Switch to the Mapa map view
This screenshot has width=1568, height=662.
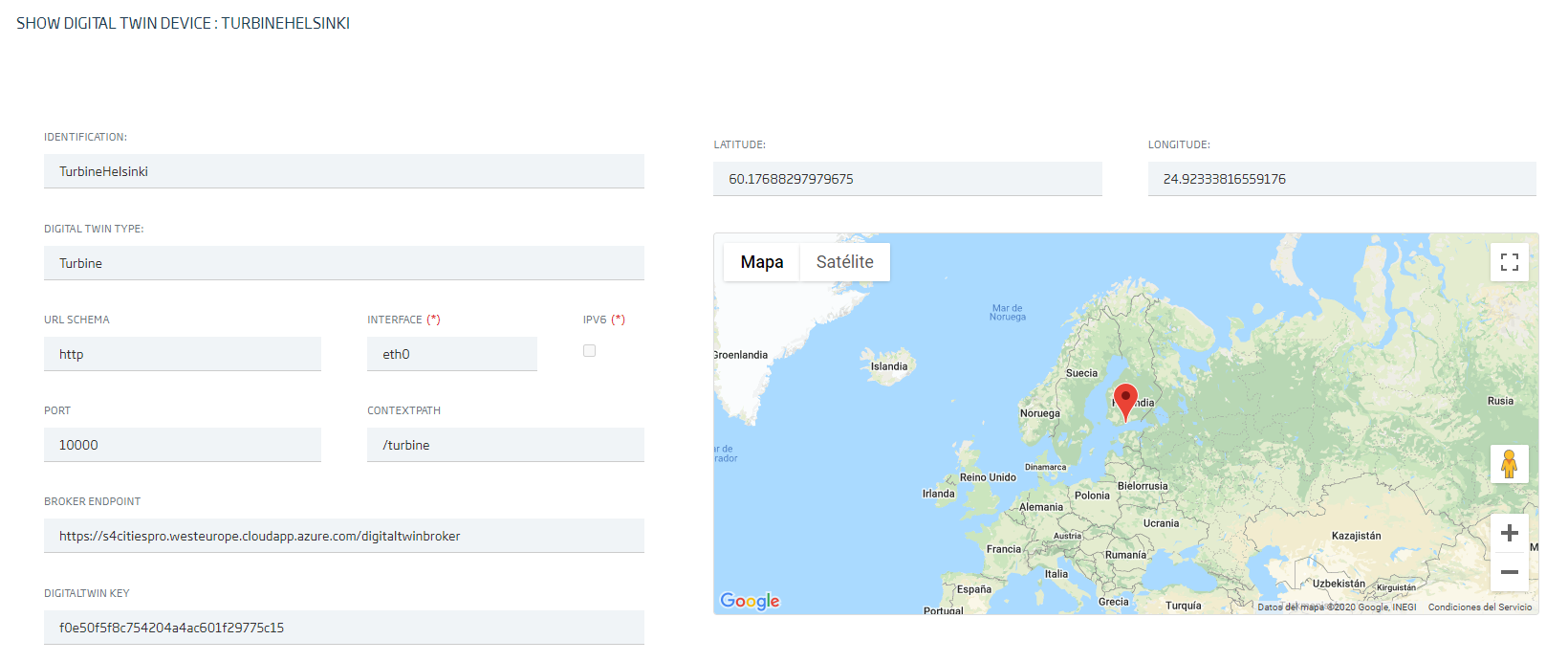761,262
